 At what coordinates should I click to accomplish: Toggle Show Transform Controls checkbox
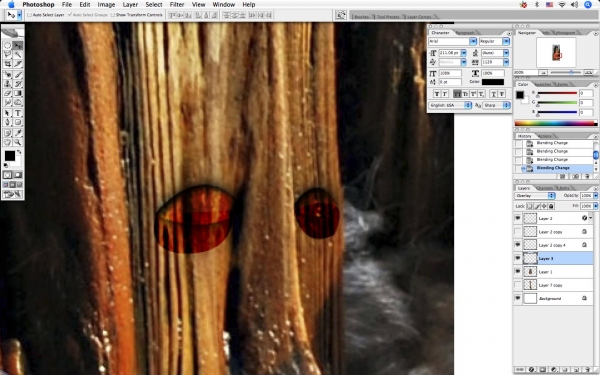[x=112, y=15]
